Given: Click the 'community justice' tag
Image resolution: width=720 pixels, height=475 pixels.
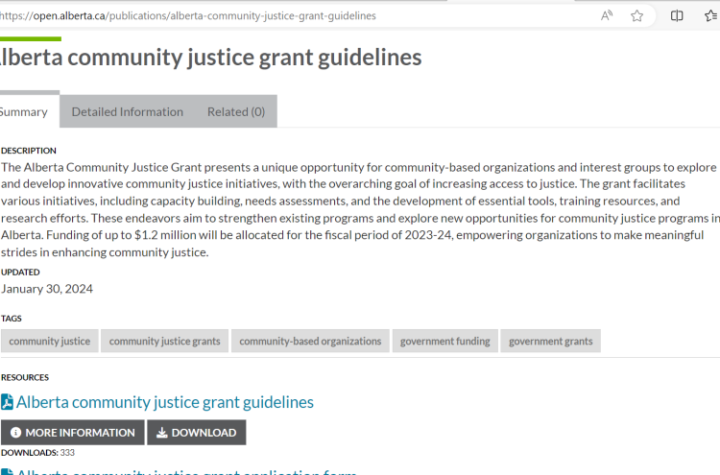Looking at the screenshot, I should click(49, 341).
